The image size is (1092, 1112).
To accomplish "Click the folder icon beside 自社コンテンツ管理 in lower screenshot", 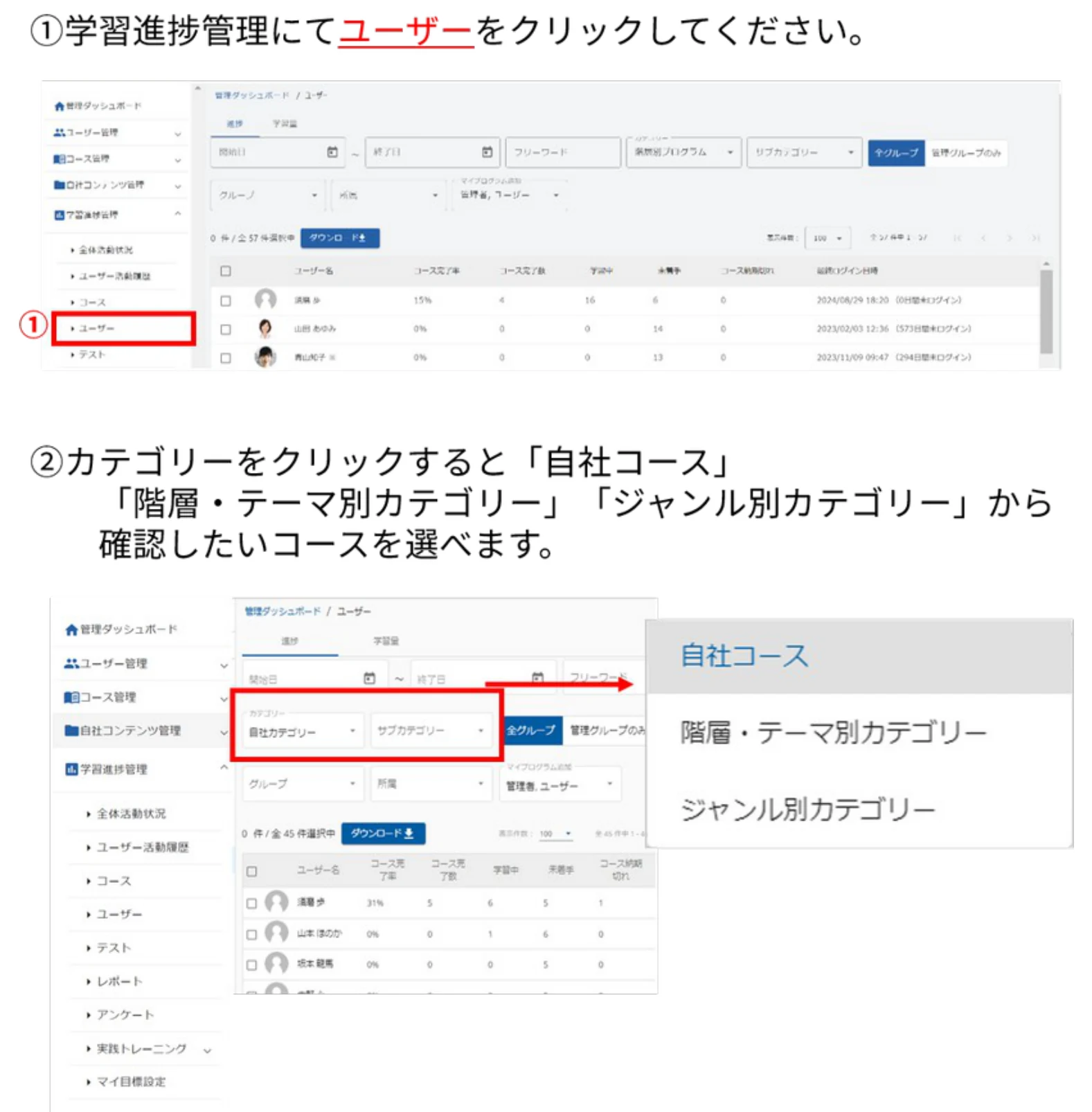I will 71,730.
